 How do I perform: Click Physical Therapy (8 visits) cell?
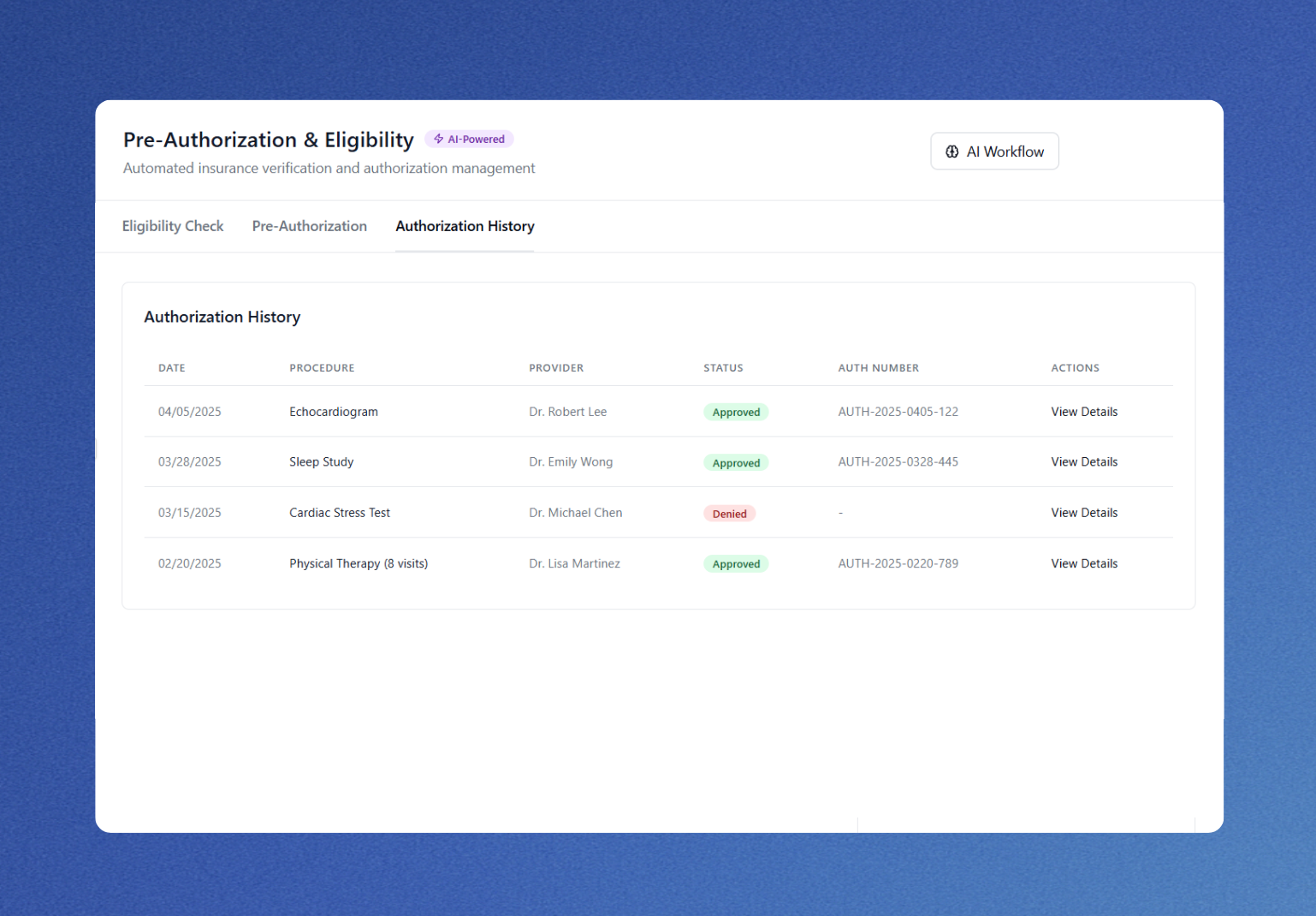pyautogui.click(x=359, y=563)
